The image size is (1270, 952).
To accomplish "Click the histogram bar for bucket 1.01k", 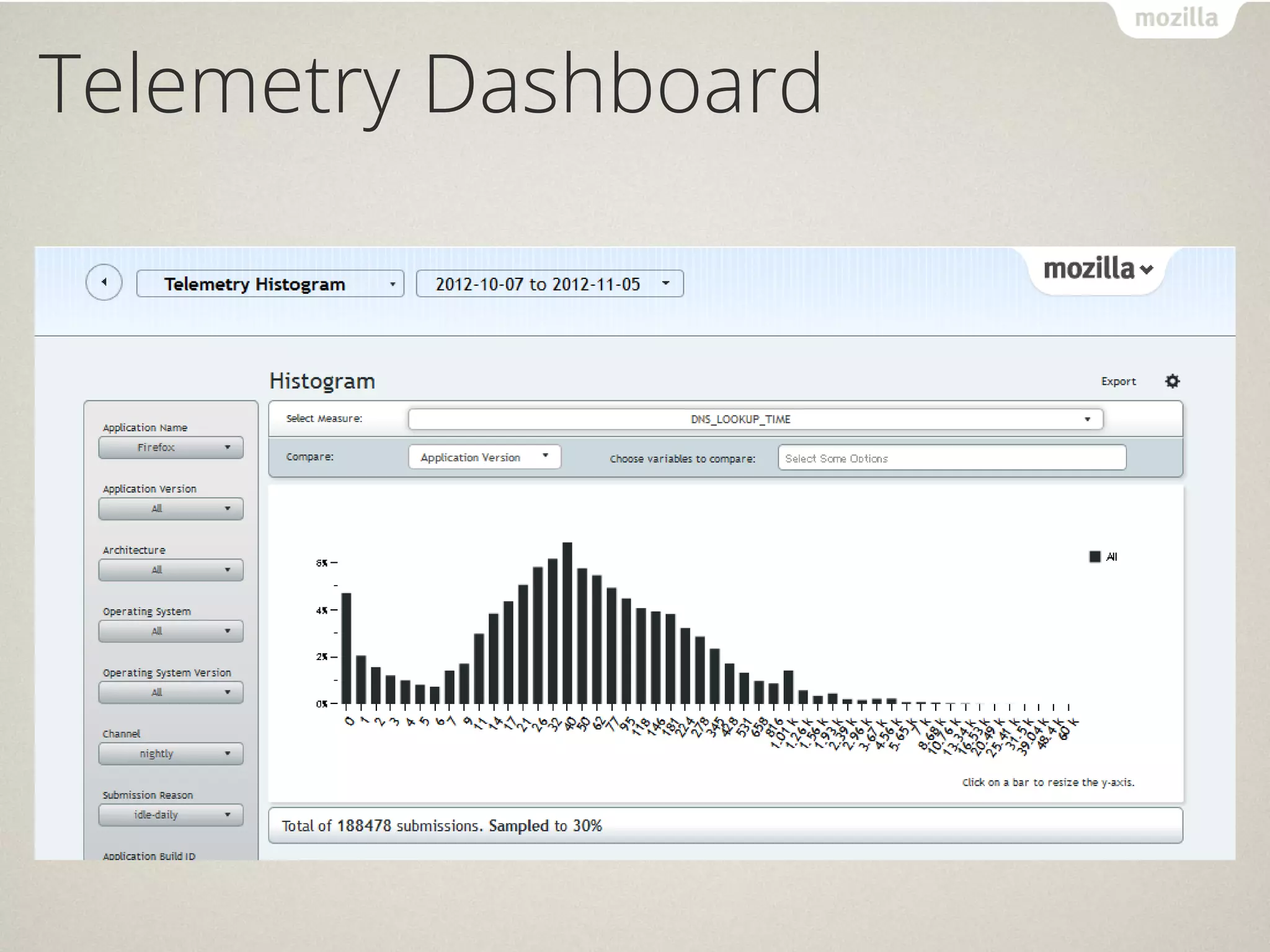I will (788, 687).
